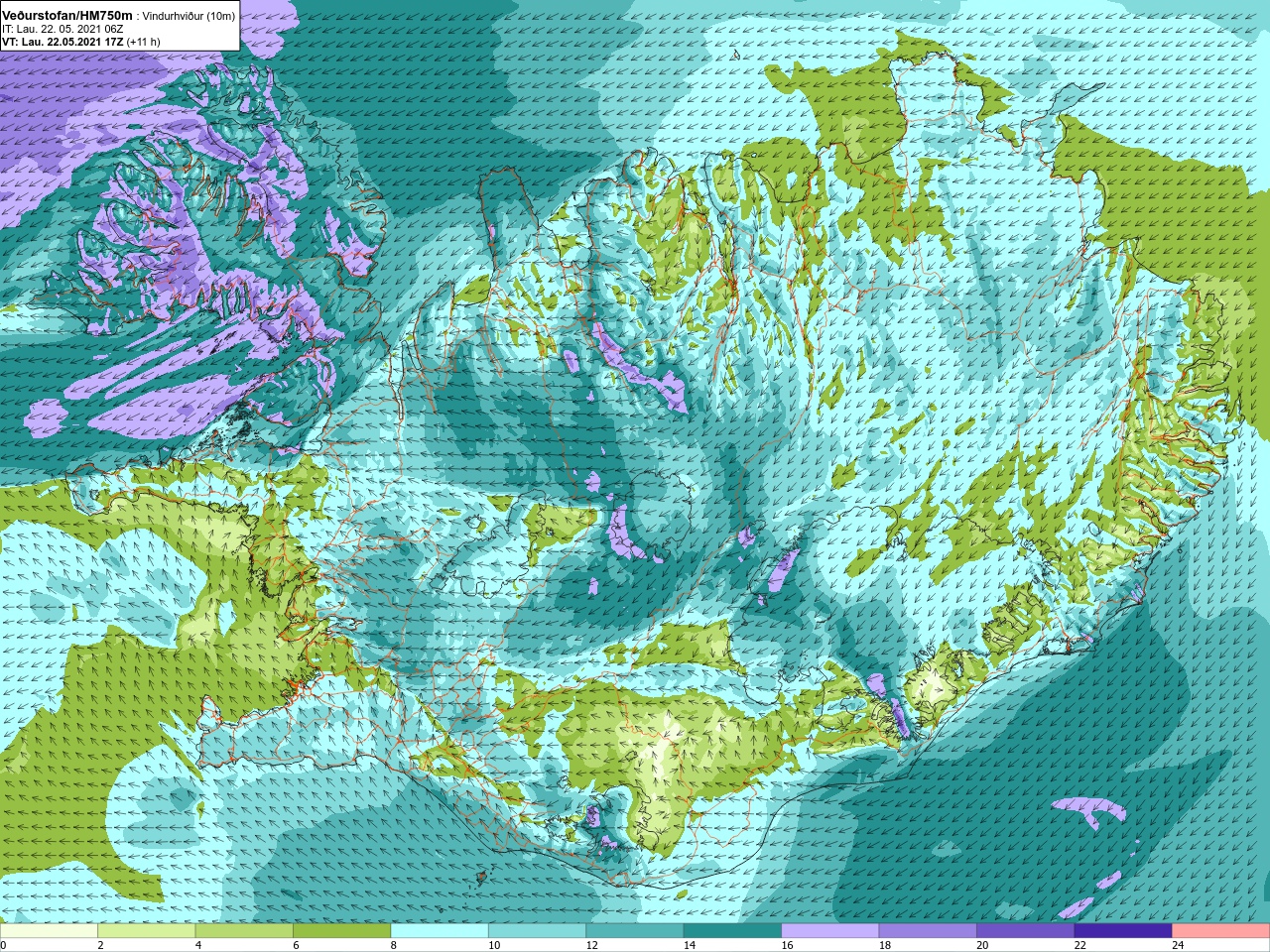Select the dark indigo 22–24 legend swatch
Viewport: 1270px width, 952px height.
click(1123, 931)
